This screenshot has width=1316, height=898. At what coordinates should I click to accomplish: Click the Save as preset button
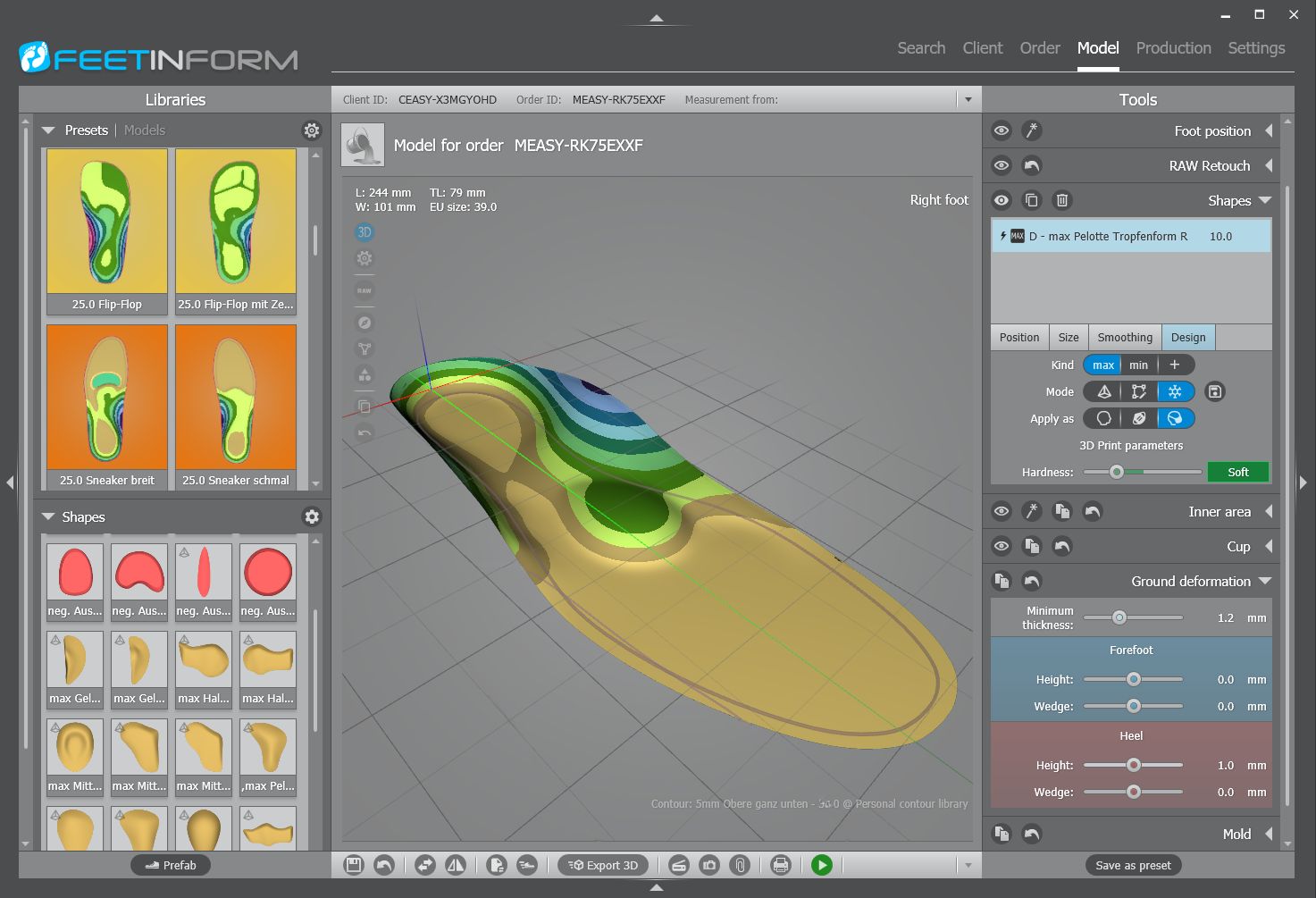coord(1132,865)
